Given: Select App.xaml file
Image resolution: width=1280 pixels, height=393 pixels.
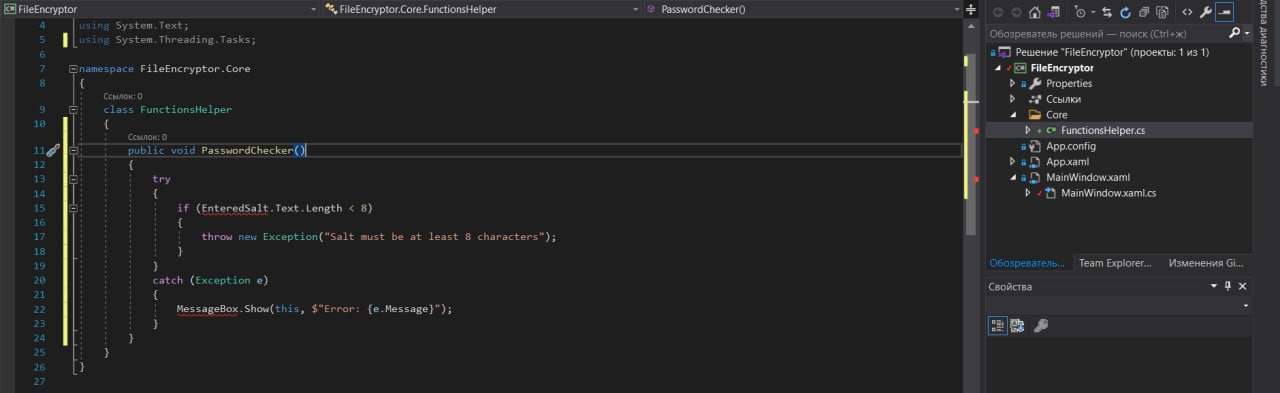Looking at the screenshot, I should pos(1067,162).
